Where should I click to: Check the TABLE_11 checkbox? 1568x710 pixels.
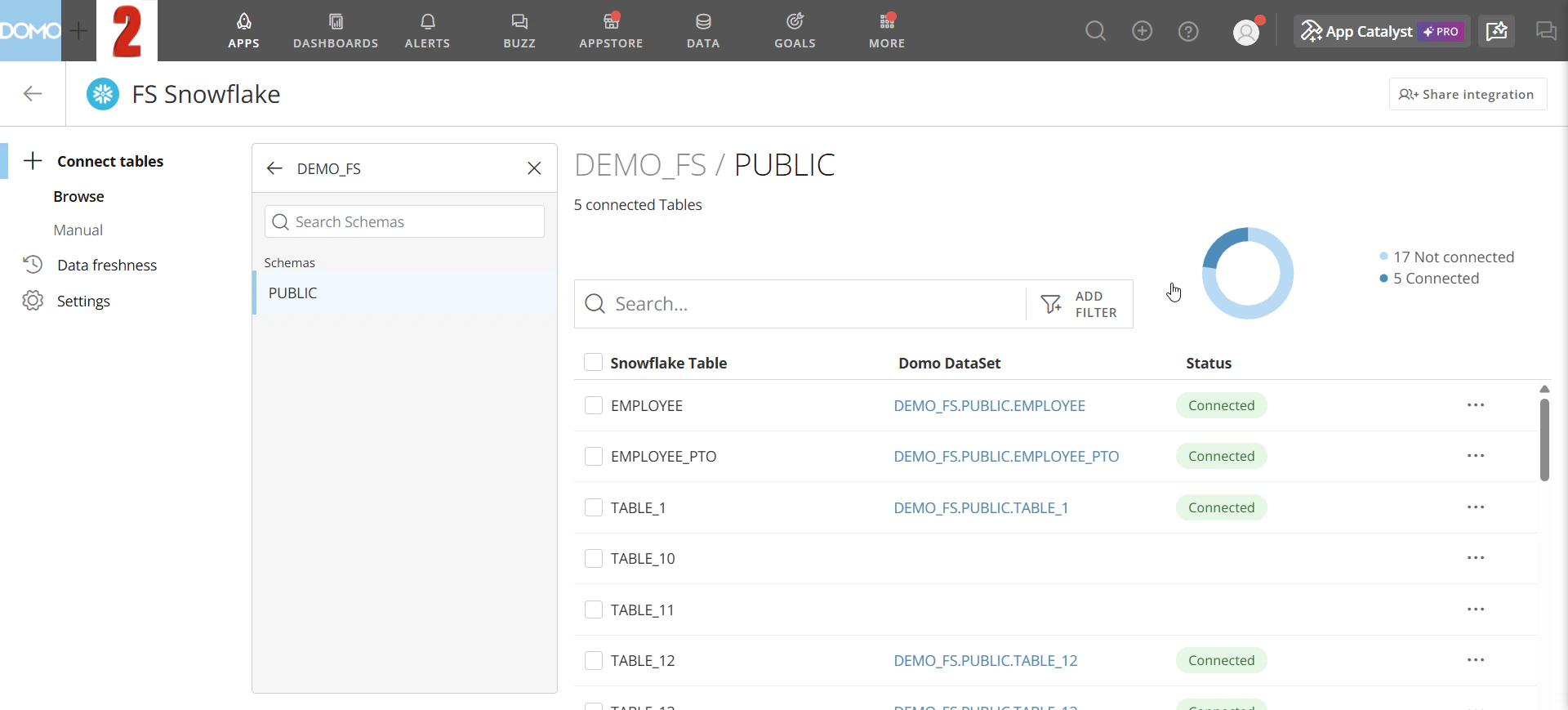coord(594,610)
